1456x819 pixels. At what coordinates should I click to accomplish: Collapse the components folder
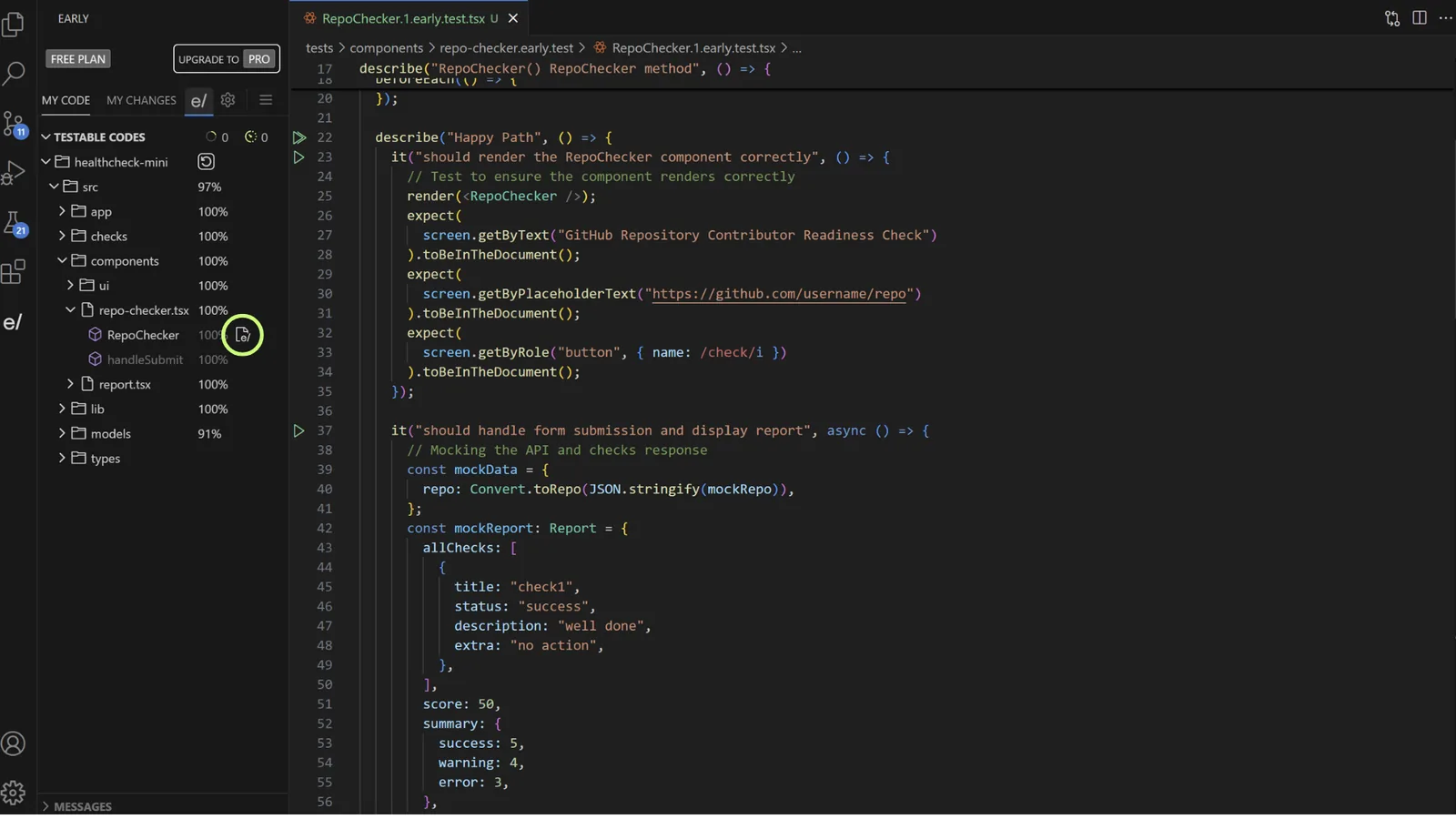[62, 260]
